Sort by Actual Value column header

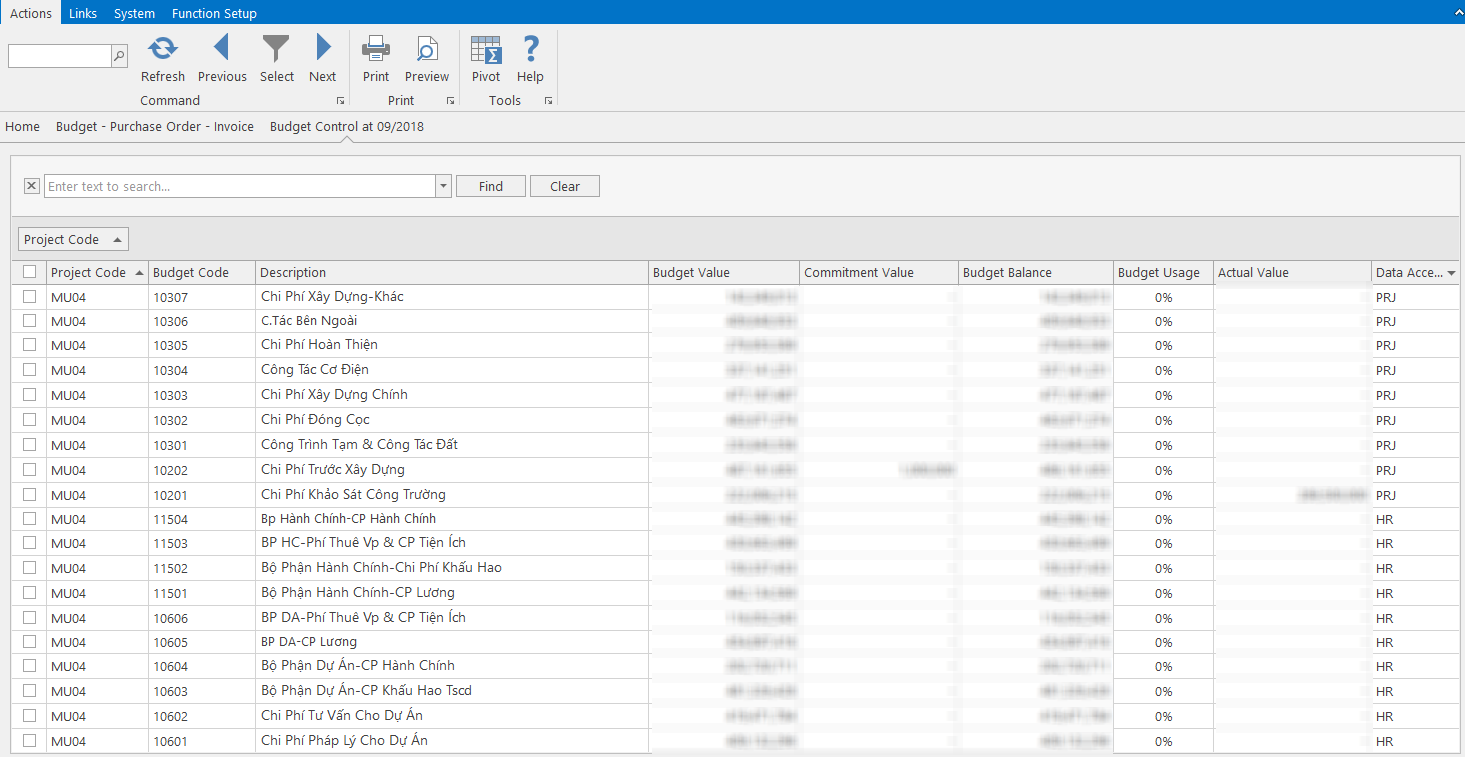[x=1292, y=272]
